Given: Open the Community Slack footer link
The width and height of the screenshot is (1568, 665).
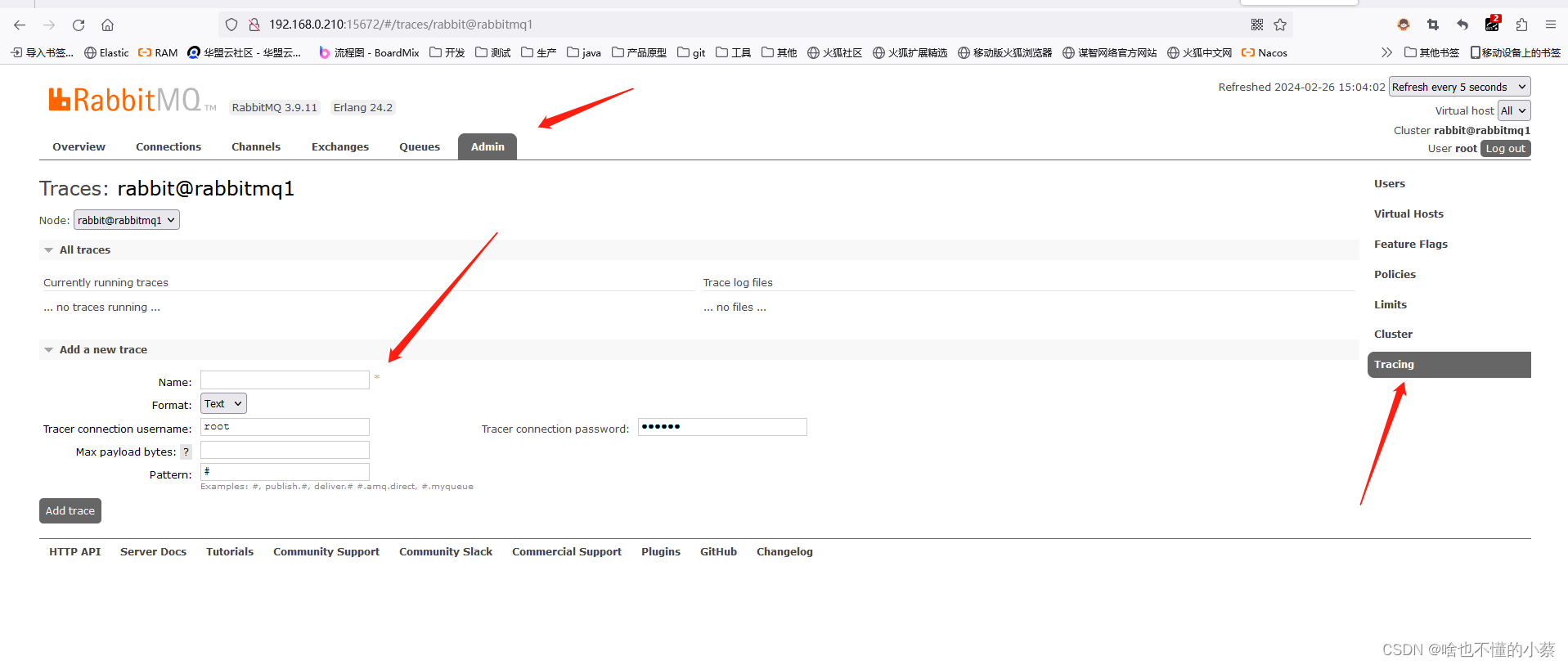Looking at the screenshot, I should point(446,552).
